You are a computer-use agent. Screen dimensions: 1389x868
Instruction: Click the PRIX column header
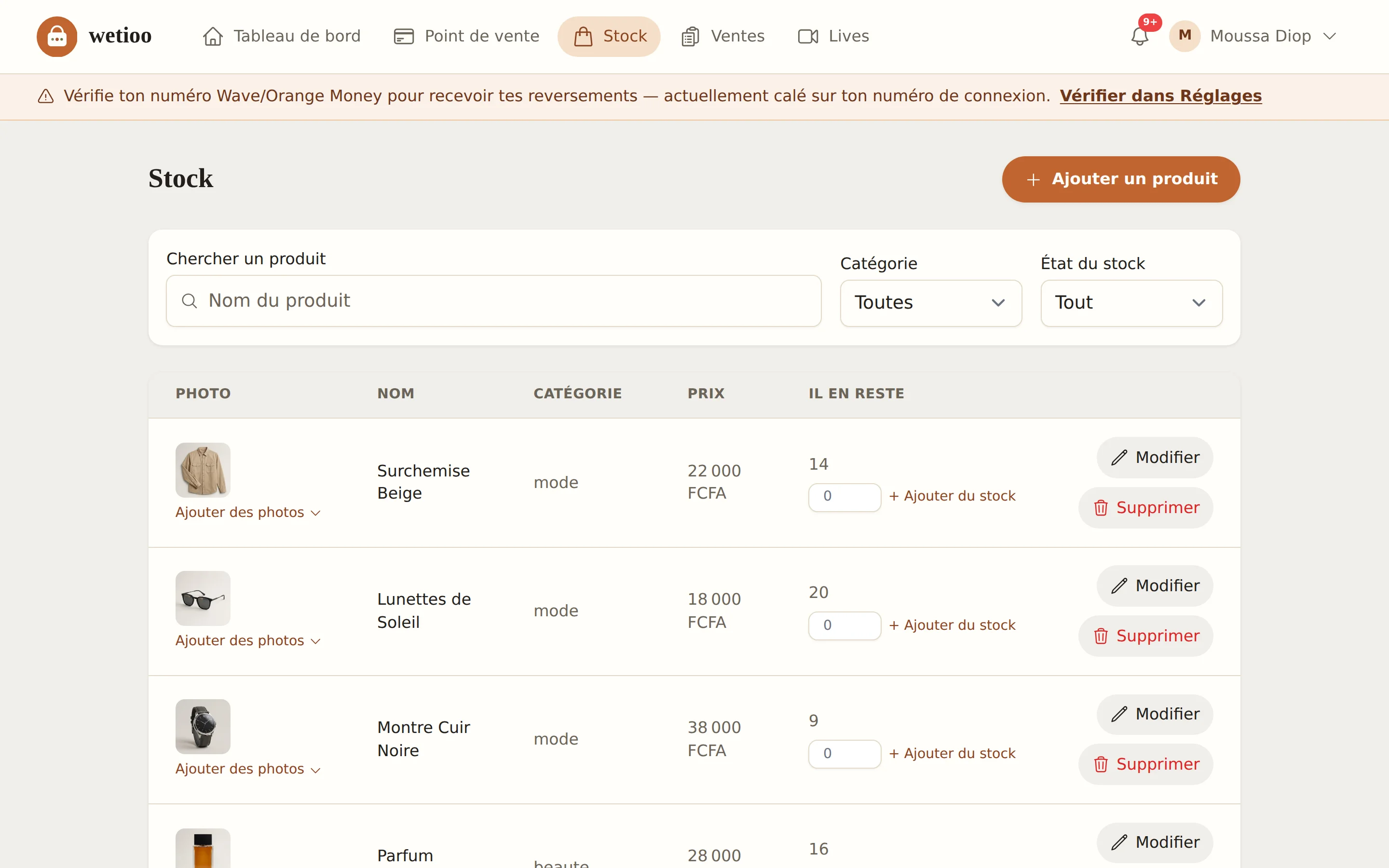[x=706, y=394]
